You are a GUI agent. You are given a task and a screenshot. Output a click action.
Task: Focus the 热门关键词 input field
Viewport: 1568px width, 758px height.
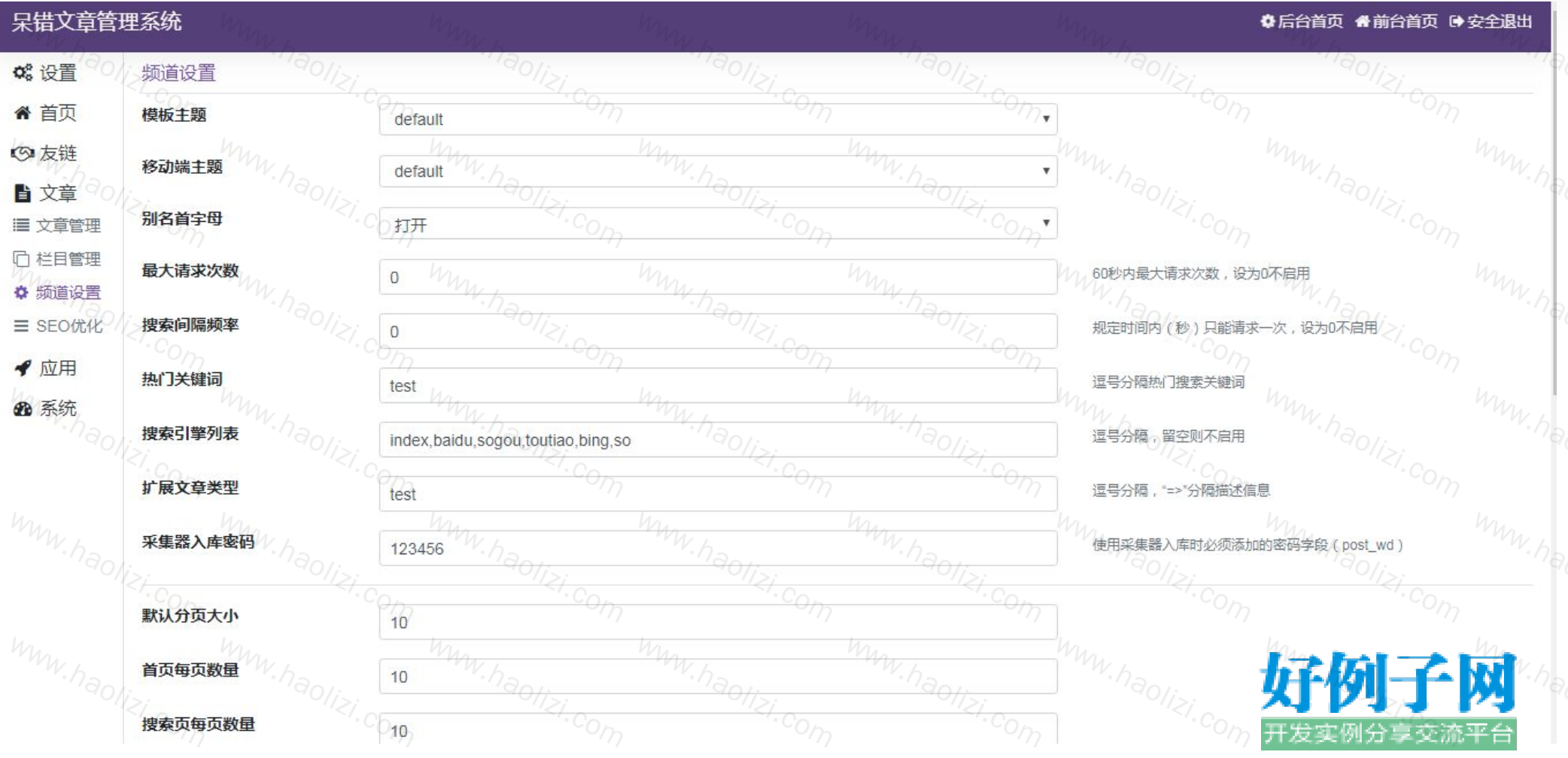[x=718, y=385]
